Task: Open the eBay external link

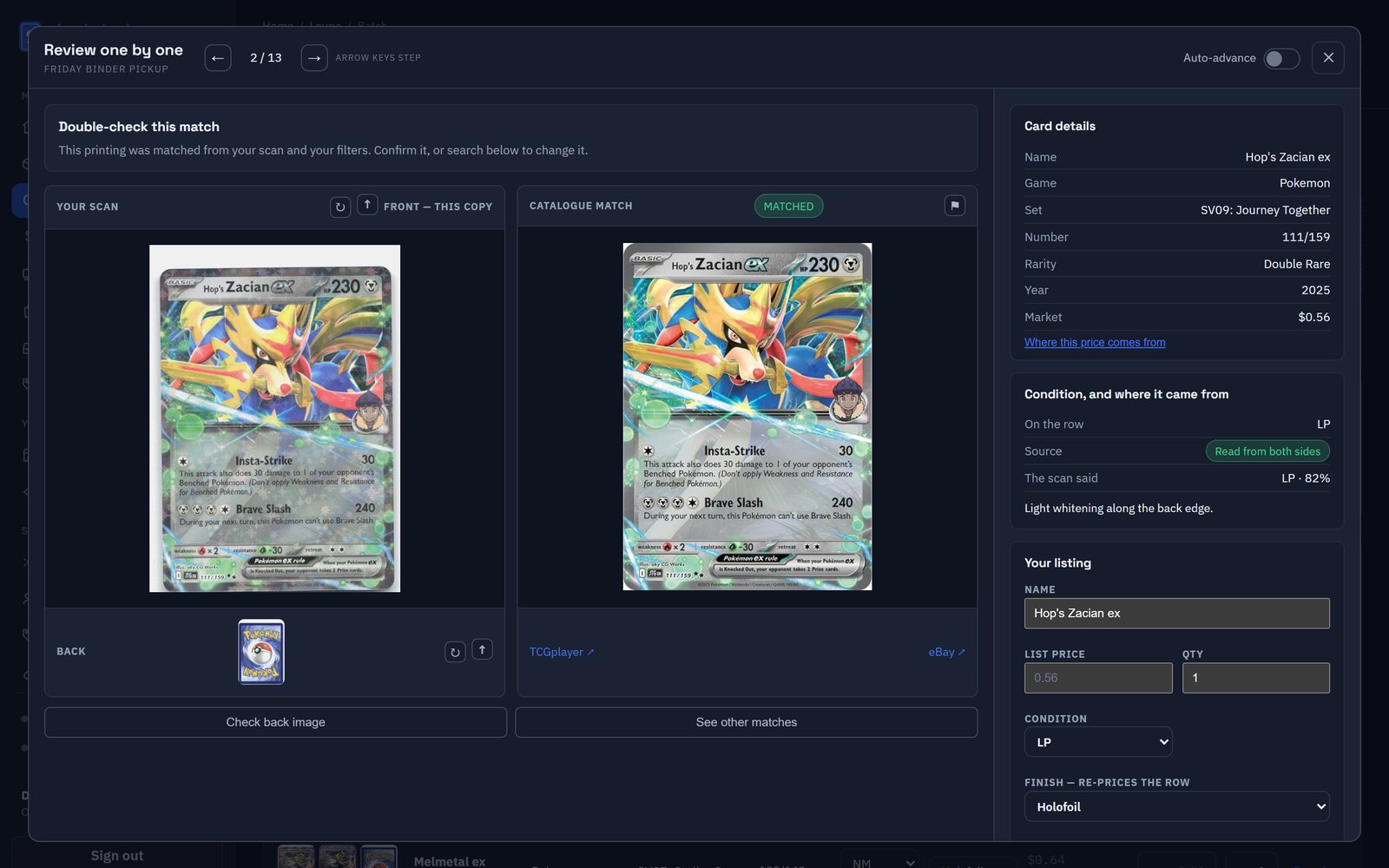Action: (x=946, y=652)
